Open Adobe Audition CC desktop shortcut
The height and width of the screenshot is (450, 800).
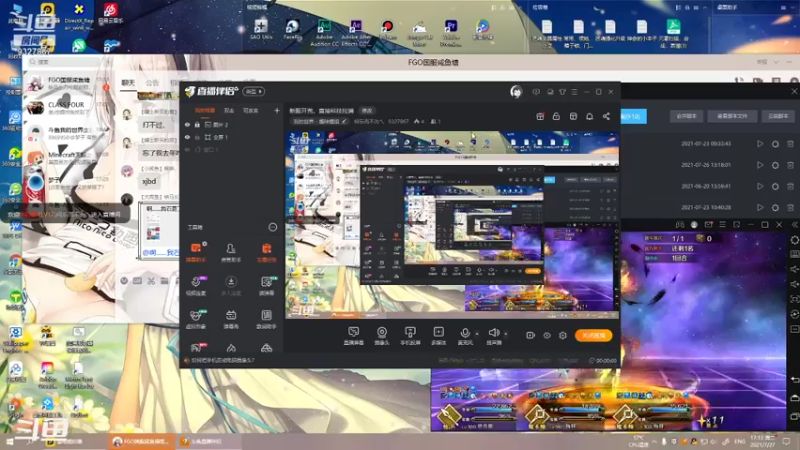click(324, 33)
